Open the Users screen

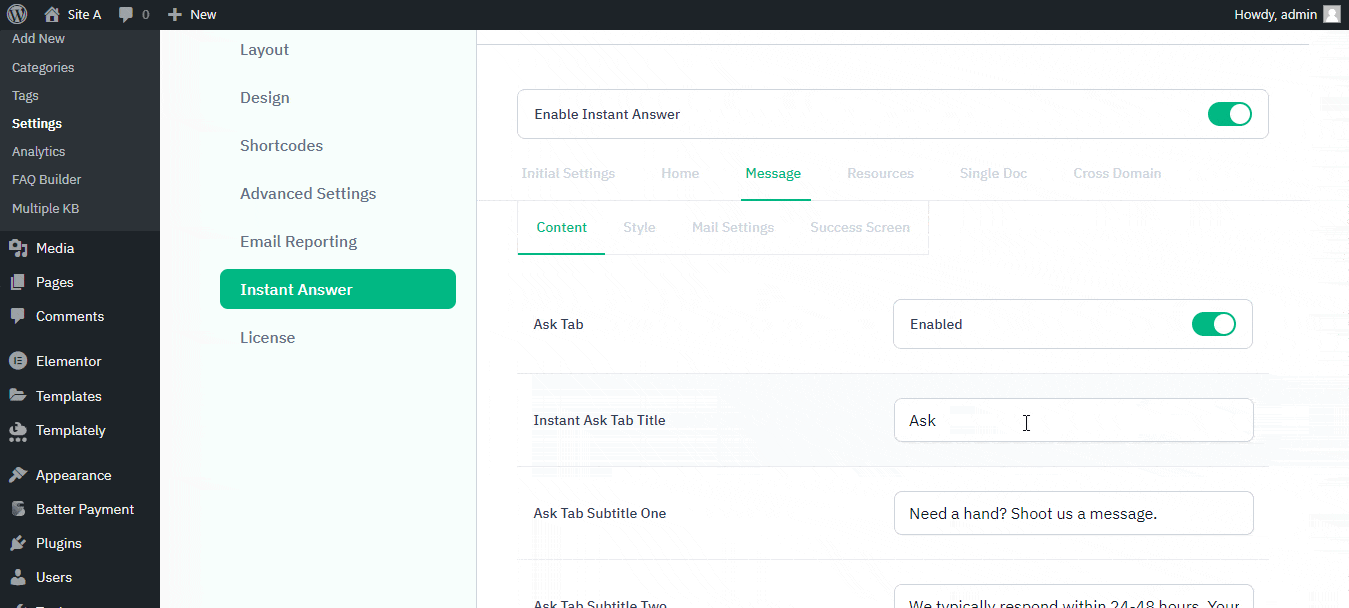coord(54,576)
